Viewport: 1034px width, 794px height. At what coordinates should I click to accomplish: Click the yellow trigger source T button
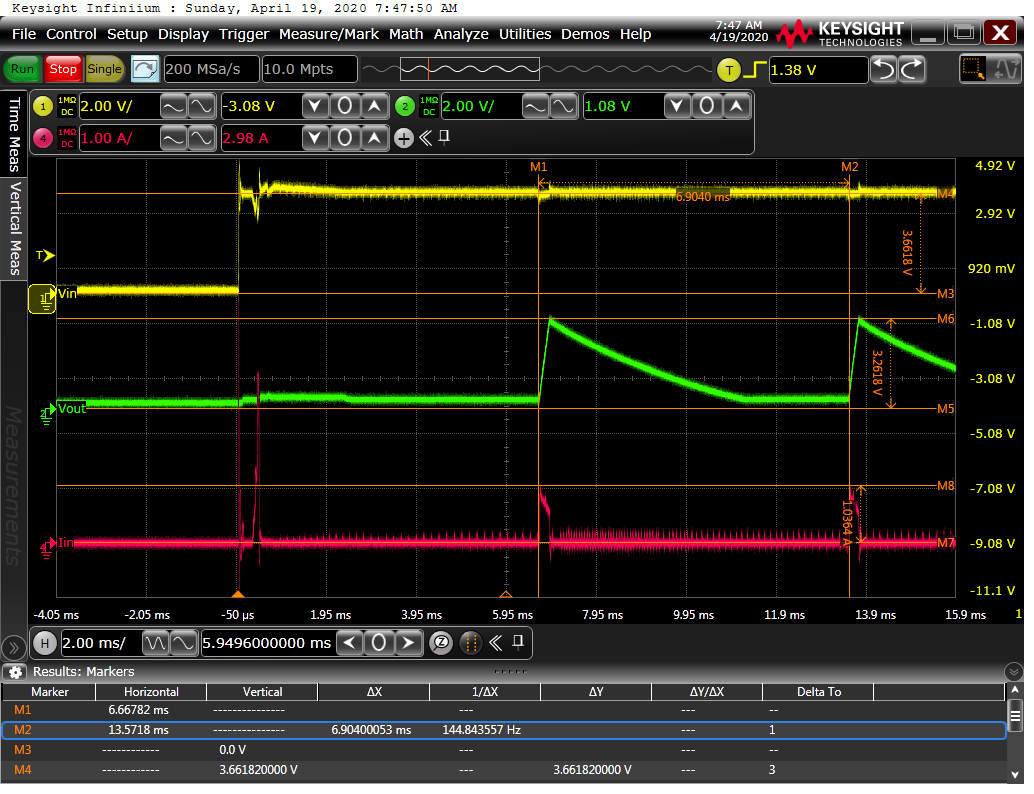tap(729, 70)
